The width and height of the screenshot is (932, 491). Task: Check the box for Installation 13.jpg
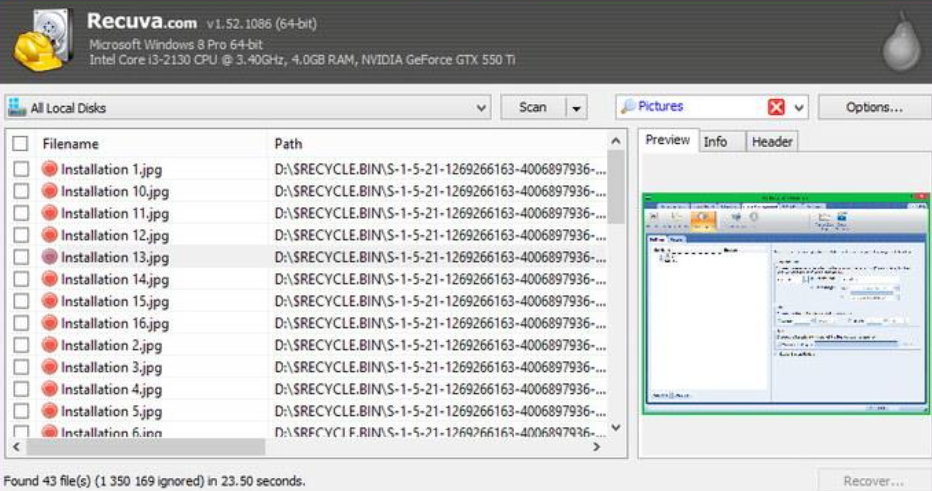21,257
